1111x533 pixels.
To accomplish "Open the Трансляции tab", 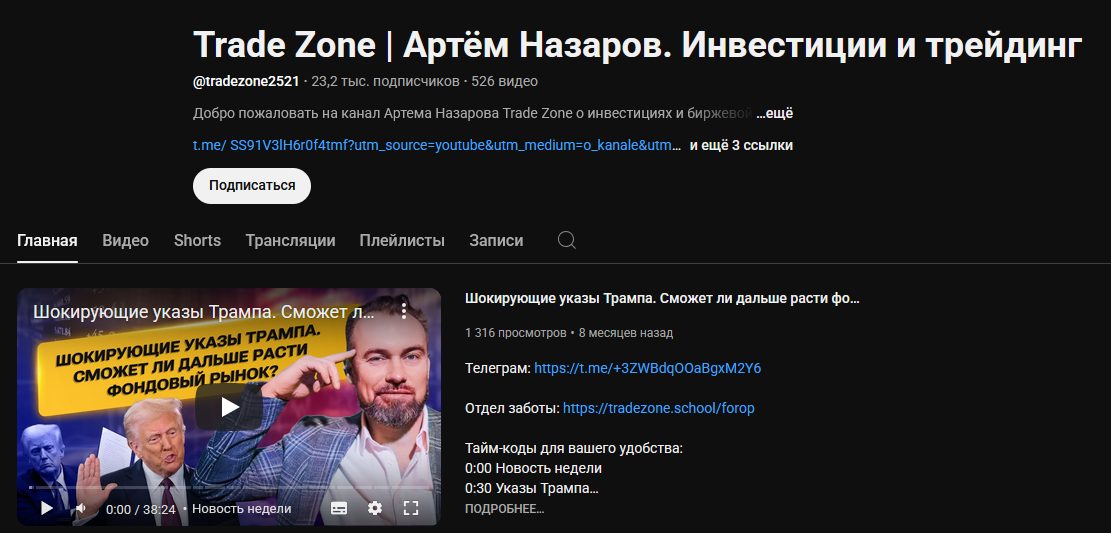I will pyautogui.click(x=291, y=240).
